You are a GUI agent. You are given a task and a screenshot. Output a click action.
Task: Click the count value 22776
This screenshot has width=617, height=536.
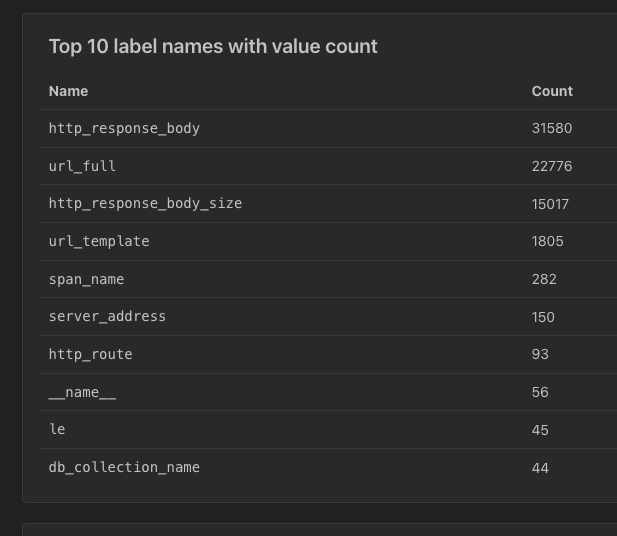(x=552, y=166)
